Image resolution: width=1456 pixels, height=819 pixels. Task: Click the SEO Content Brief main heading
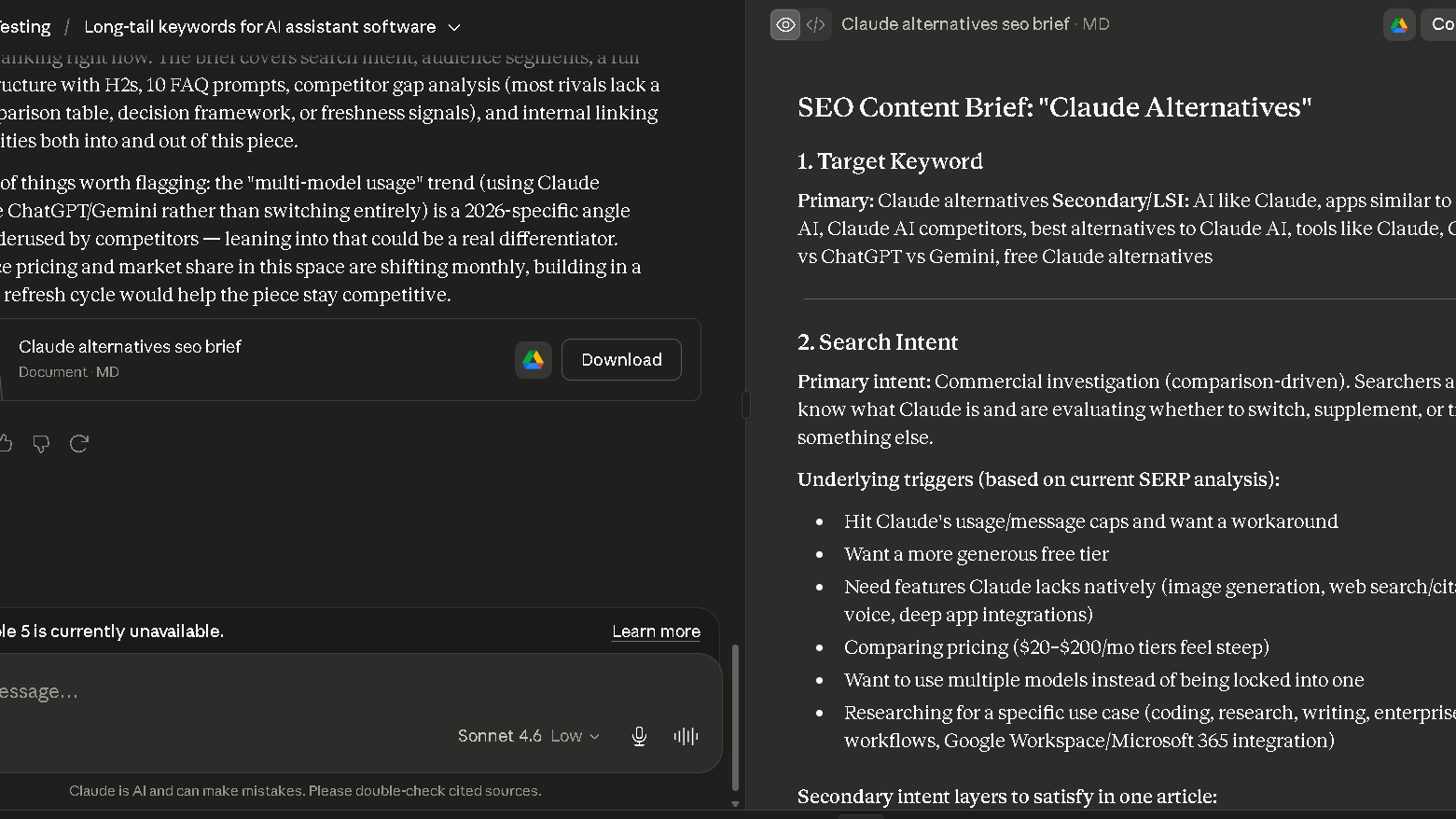(1055, 107)
